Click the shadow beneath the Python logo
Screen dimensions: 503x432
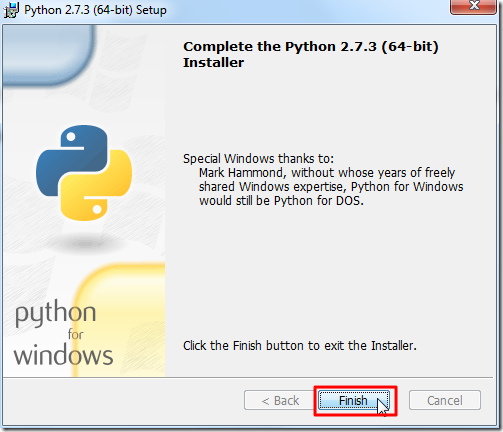pos(86,244)
